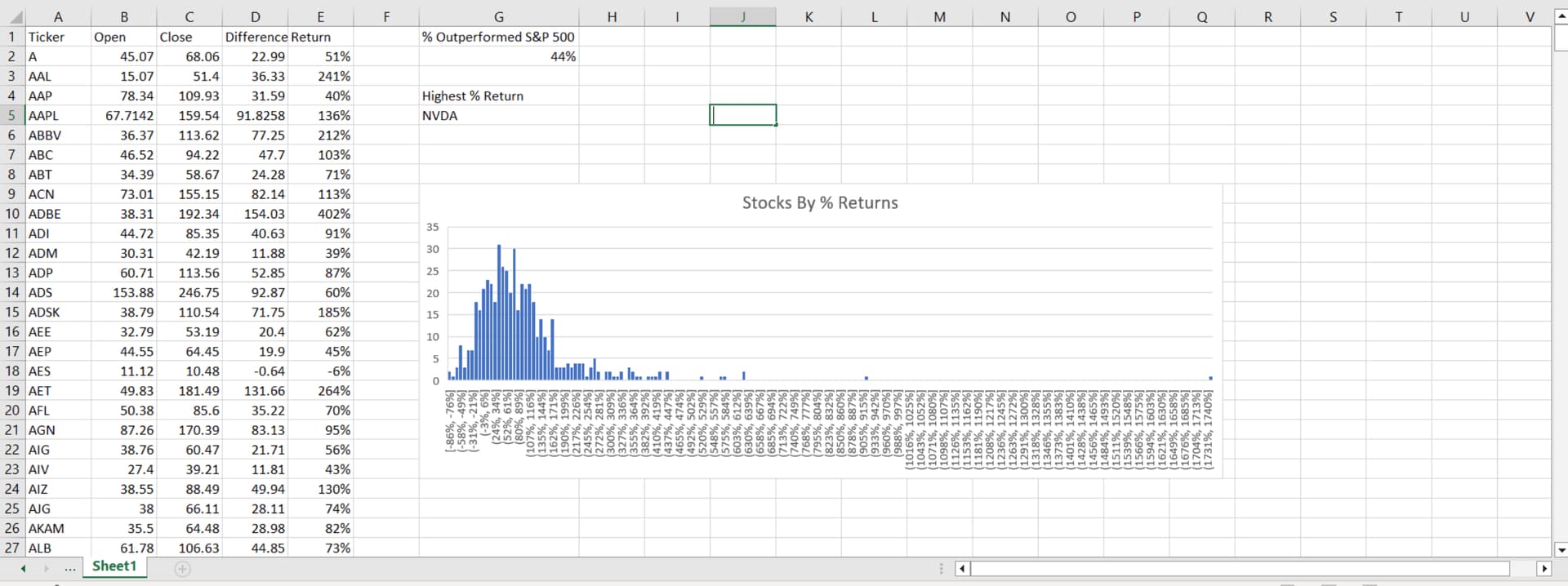Switch to the Sheet1 tab
Screen dimensions: 1568x586
click(114, 566)
